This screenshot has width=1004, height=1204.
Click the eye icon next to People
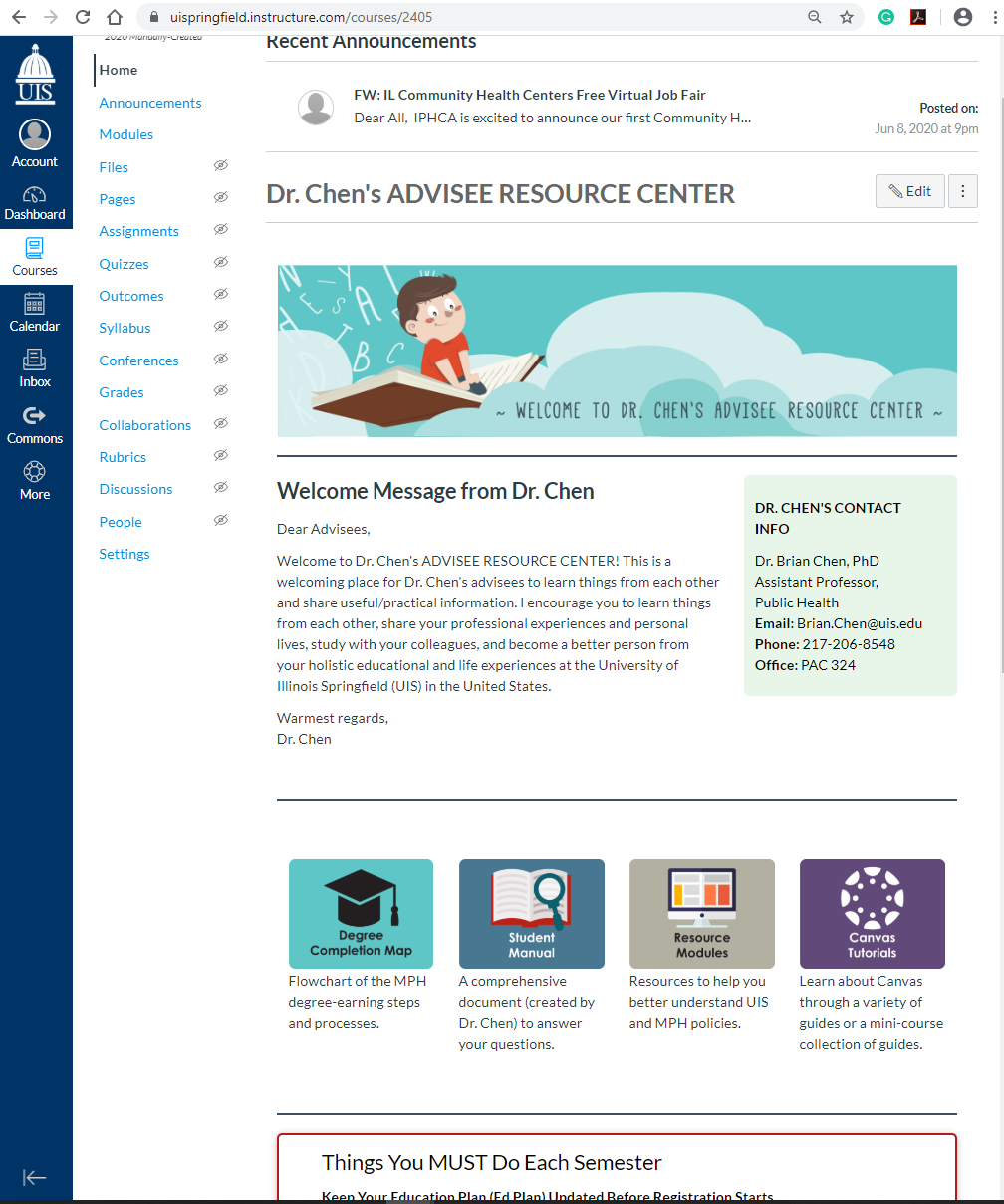[x=221, y=521]
